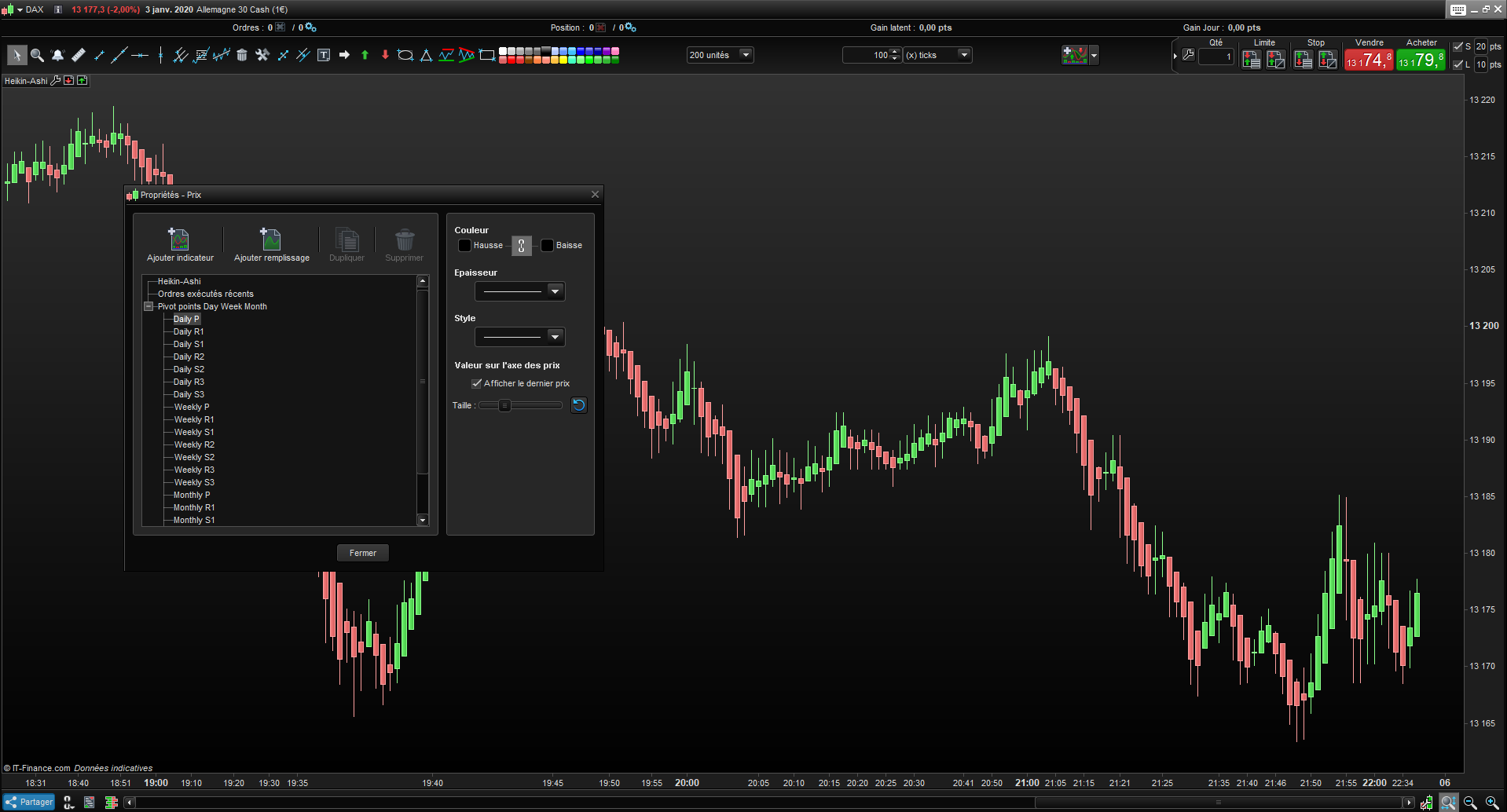Image resolution: width=1507 pixels, height=812 pixels.
Task: Click the trash can delete-objects icon
Action: pyautogui.click(x=242, y=55)
